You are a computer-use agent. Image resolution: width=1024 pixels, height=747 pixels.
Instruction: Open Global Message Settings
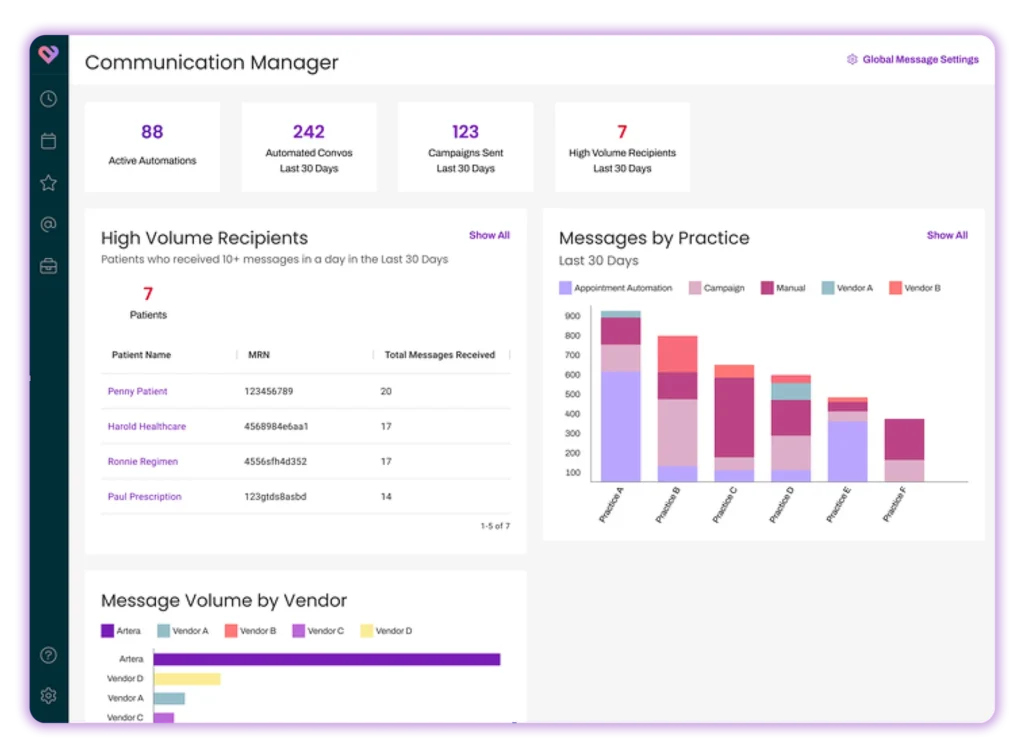tap(912, 60)
